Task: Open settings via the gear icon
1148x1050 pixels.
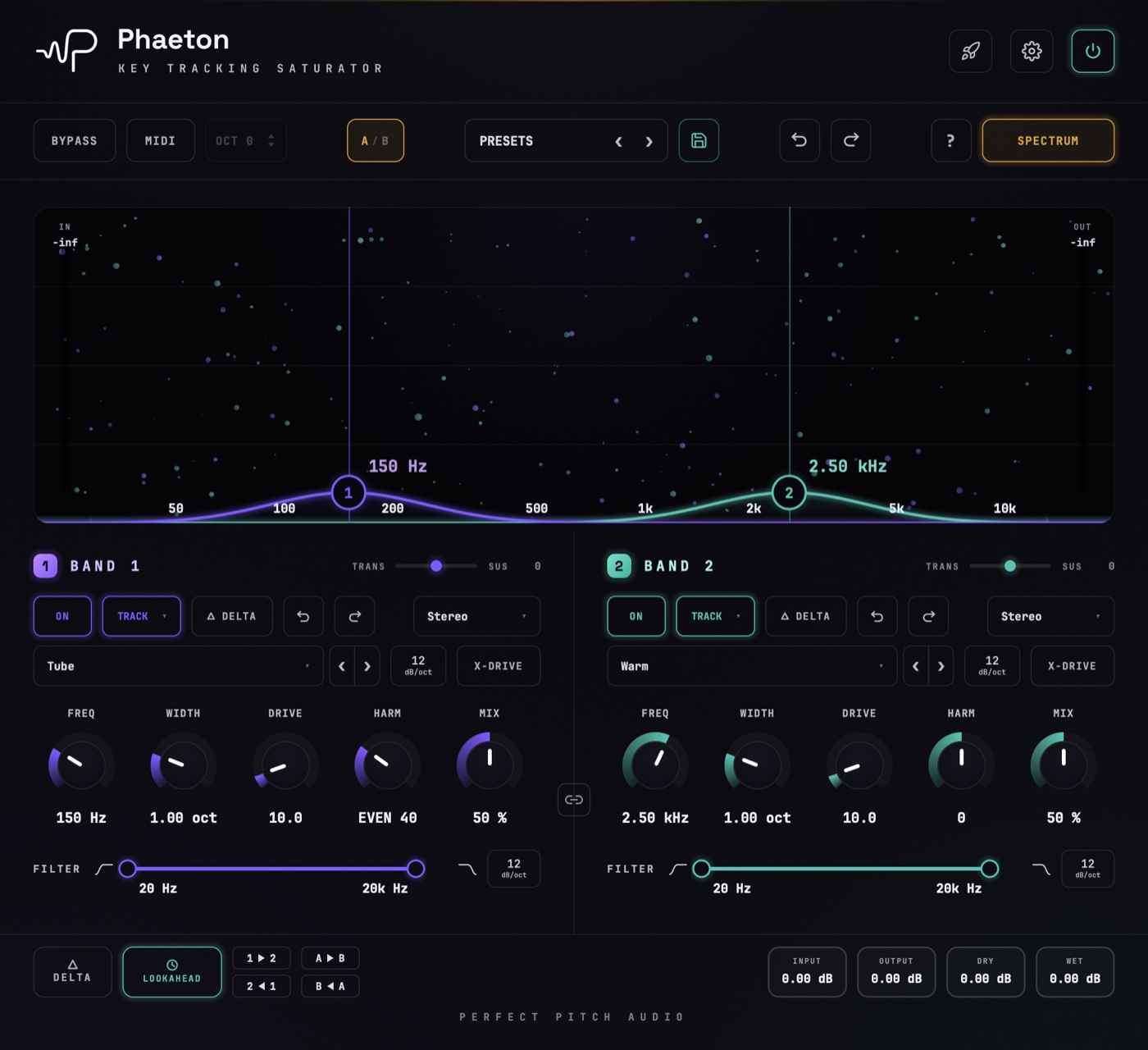Action: point(1032,51)
